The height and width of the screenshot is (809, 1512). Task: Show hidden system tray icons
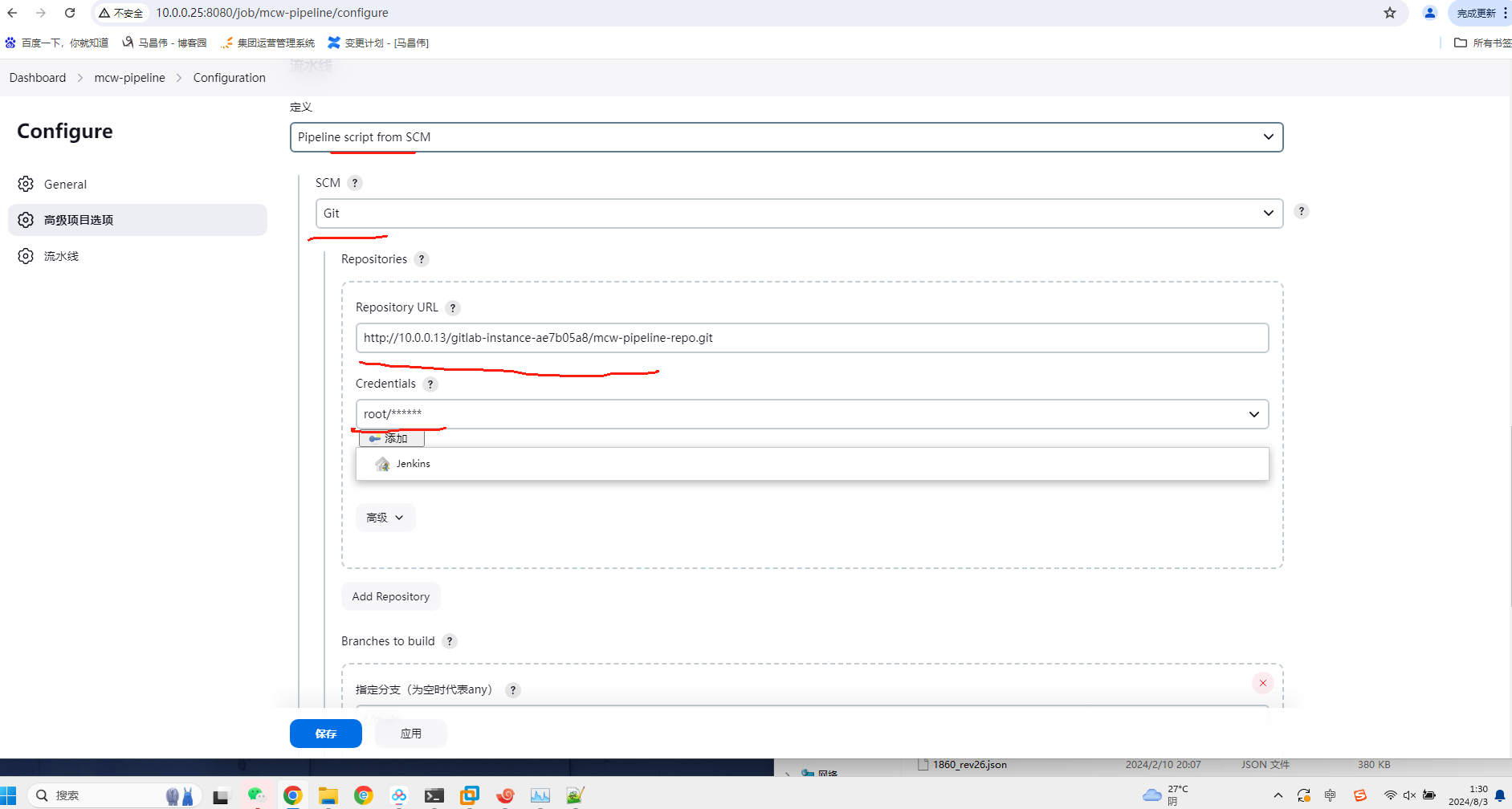tap(1278, 795)
